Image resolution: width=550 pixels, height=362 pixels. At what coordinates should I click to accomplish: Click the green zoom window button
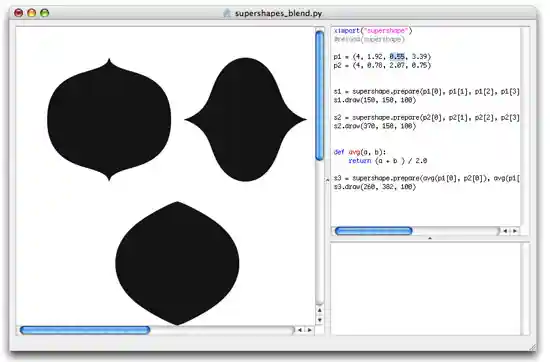tap(45, 13)
